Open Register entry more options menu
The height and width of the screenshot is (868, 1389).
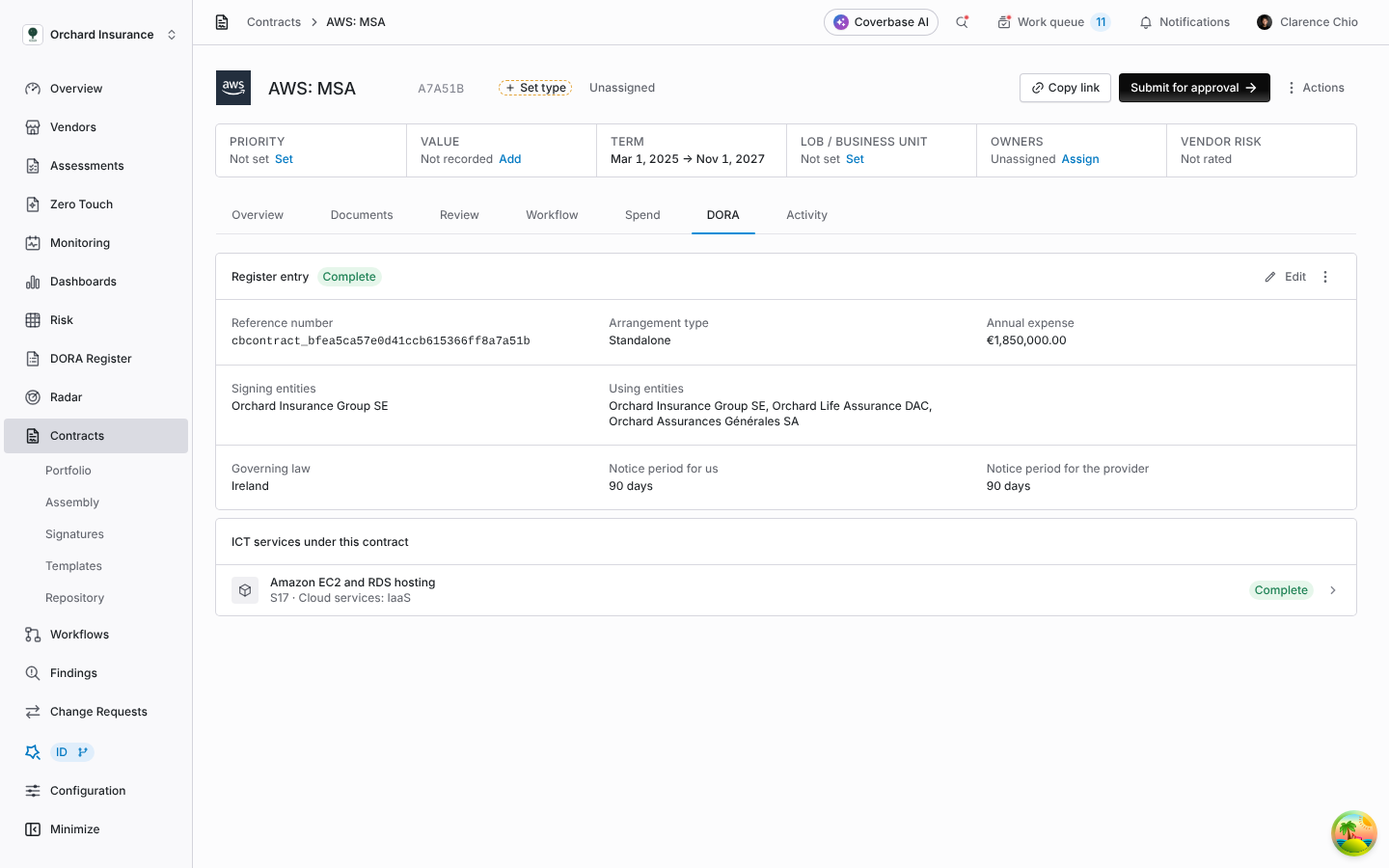click(1325, 277)
